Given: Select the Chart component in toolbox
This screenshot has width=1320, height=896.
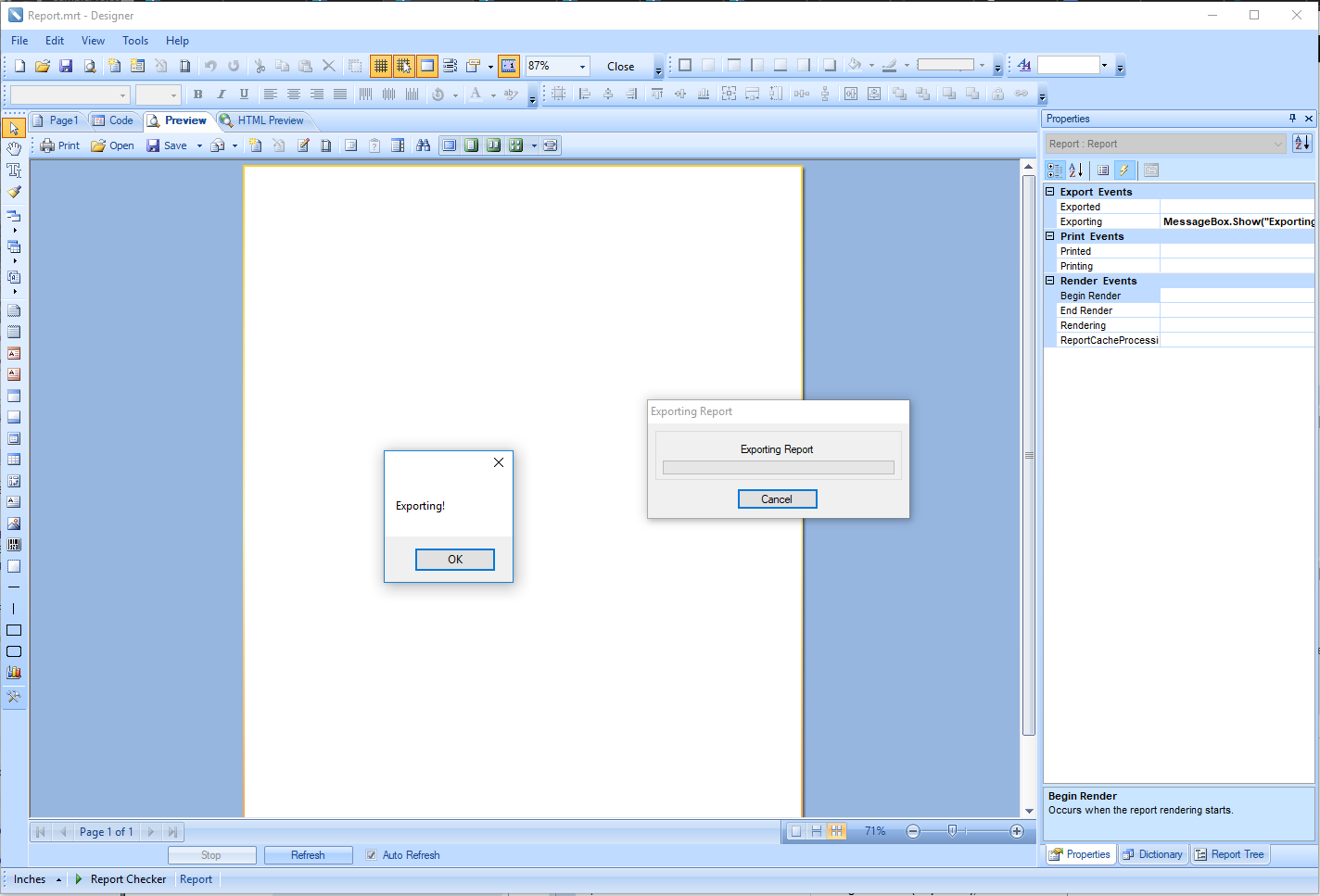Looking at the screenshot, I should coord(14,673).
